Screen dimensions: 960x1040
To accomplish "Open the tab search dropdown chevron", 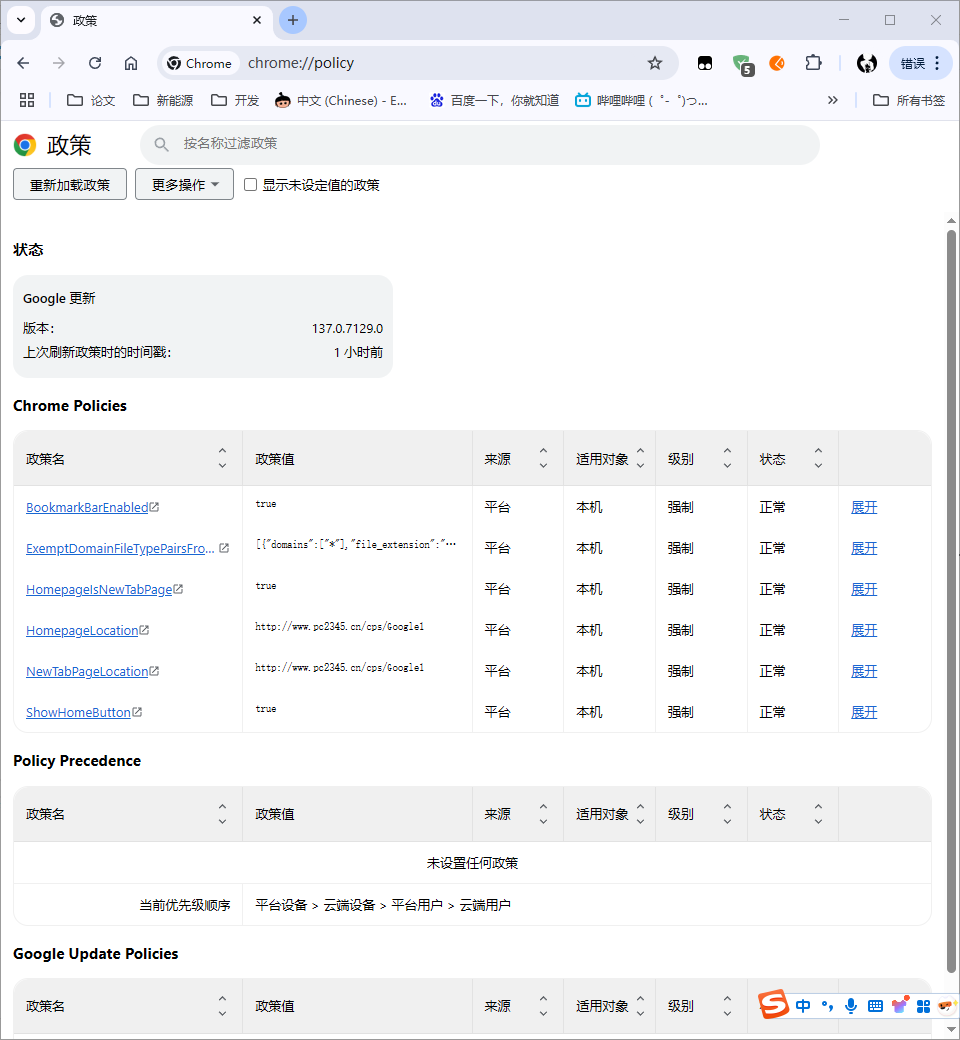I will [21, 20].
